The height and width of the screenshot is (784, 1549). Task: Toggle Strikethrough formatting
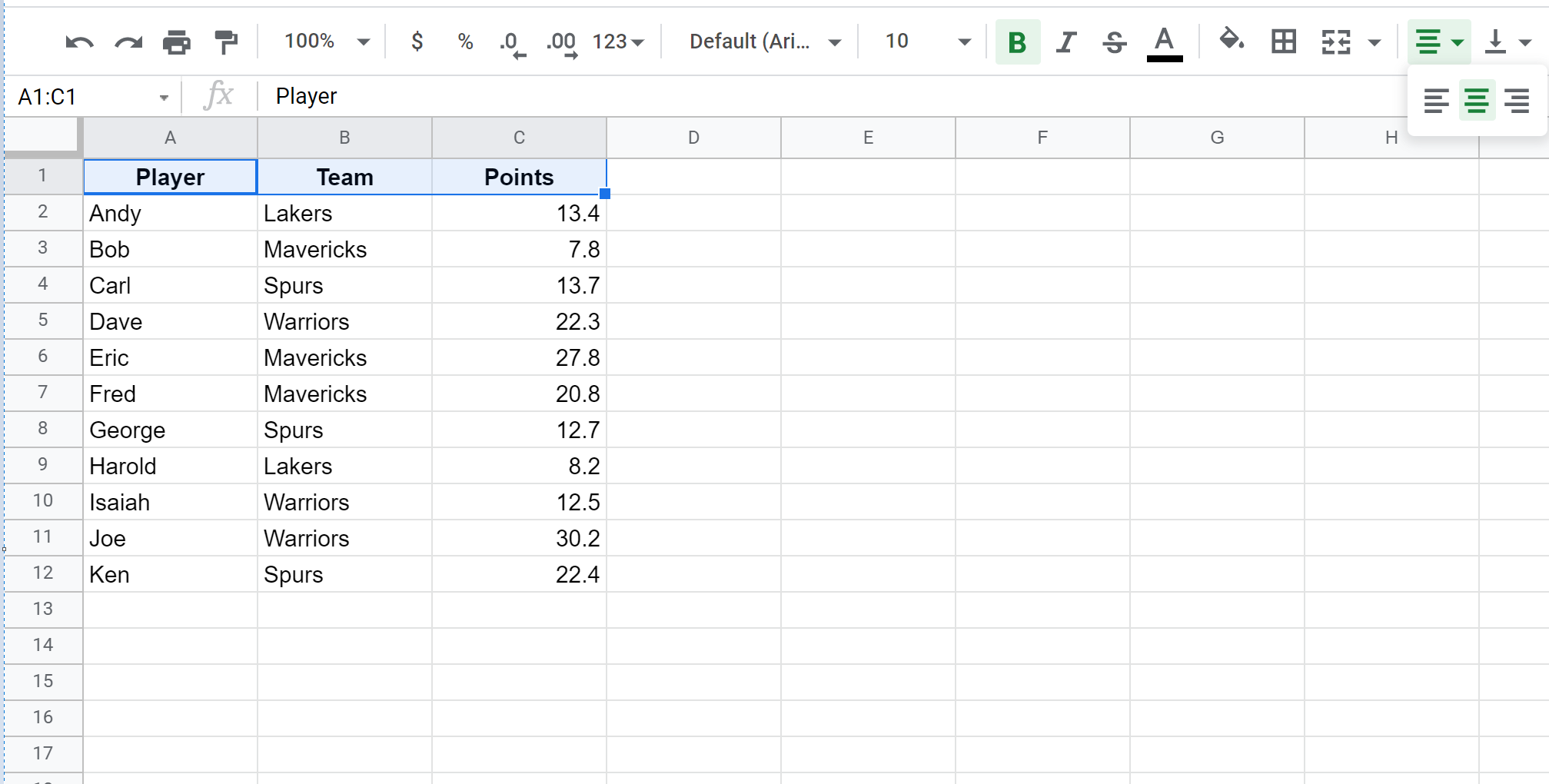(1114, 42)
